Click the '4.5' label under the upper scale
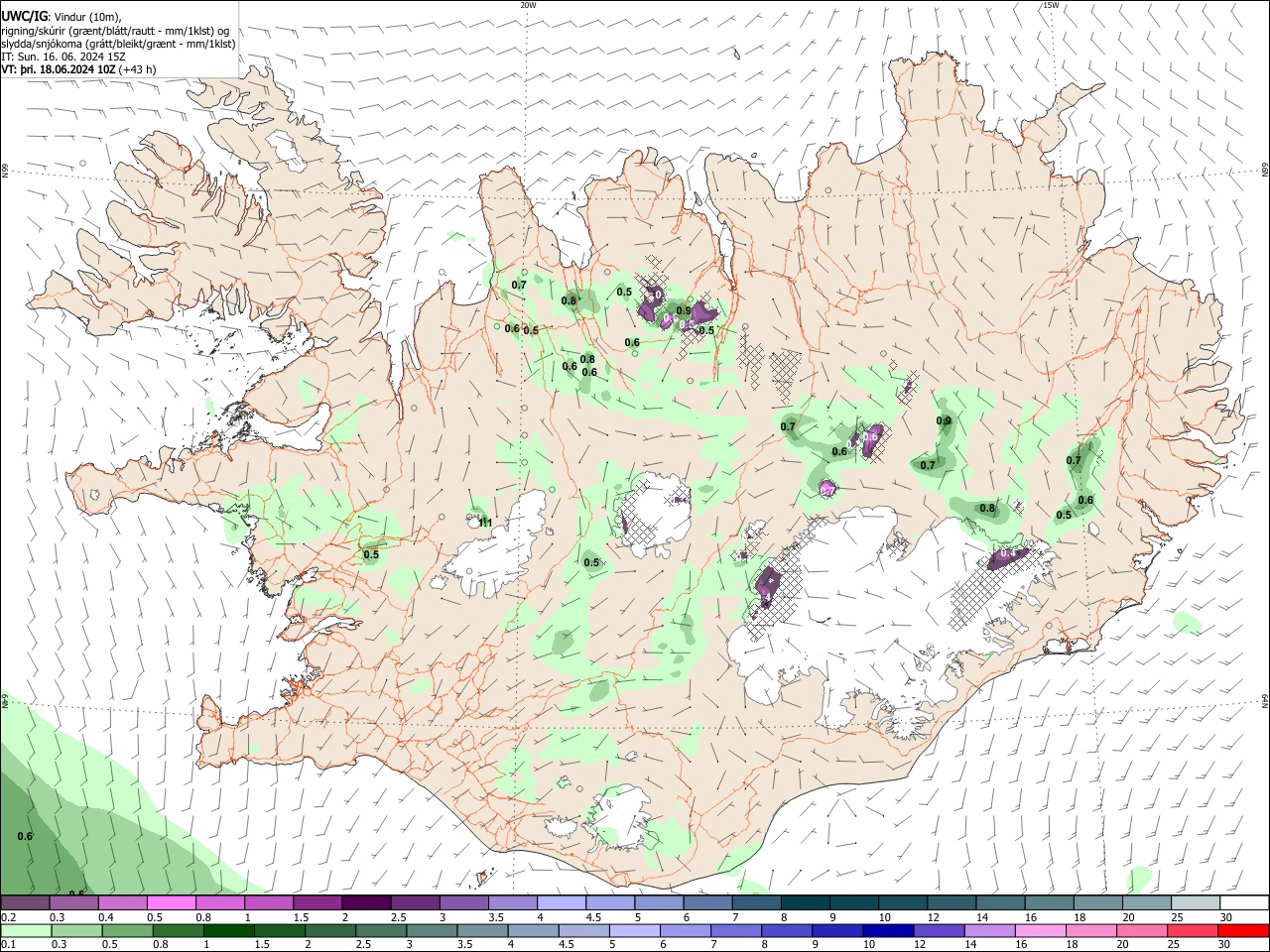Viewport: 1270px width, 952px height. (593, 917)
